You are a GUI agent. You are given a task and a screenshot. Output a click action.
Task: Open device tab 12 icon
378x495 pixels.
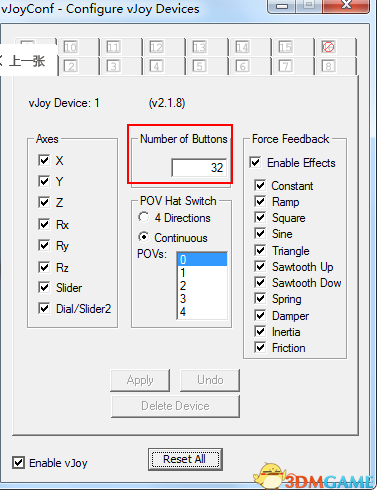[x=156, y=47]
